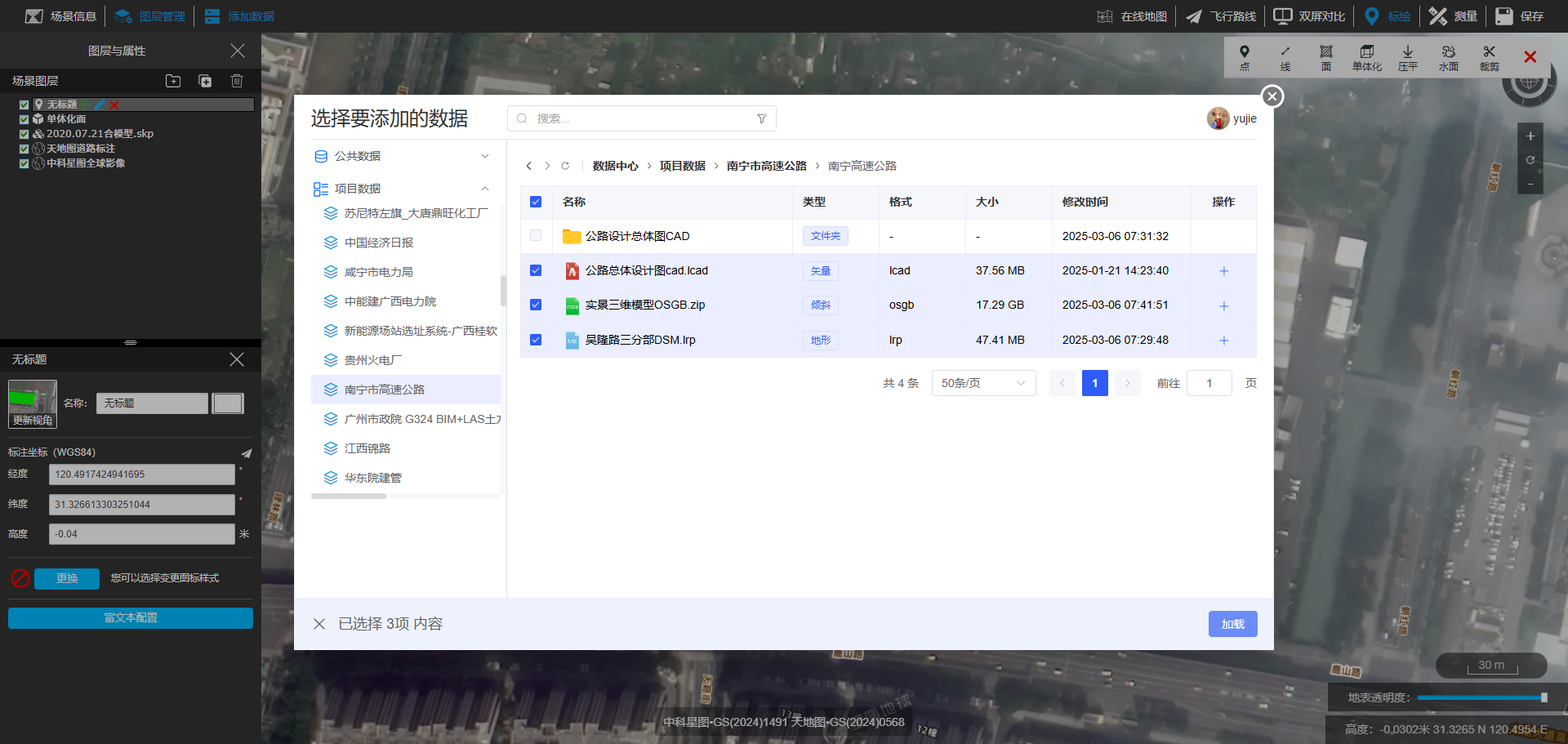Image resolution: width=1568 pixels, height=744 pixels.
Task: Edit the 无标题 layer with pencil icon
Action: [x=100, y=105]
